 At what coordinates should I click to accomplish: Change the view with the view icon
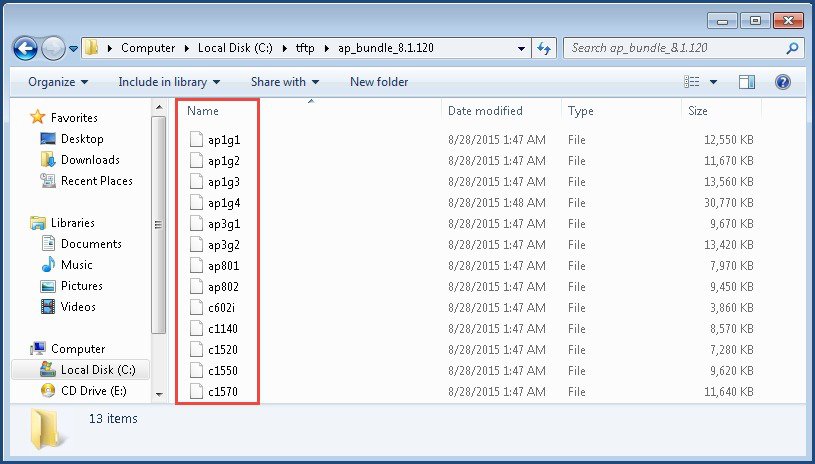pyautogui.click(x=692, y=82)
